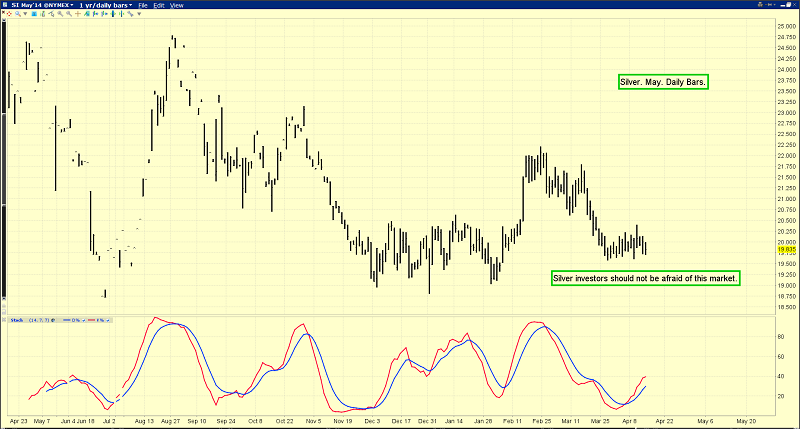Click the restore window icon in title bar
This screenshot has height=429, width=800.
click(x=788, y=5)
